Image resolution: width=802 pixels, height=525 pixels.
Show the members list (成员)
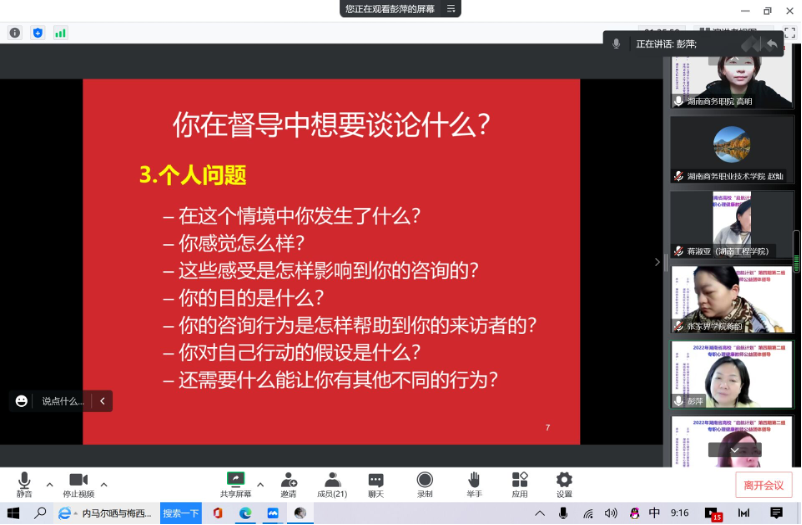(x=330, y=484)
